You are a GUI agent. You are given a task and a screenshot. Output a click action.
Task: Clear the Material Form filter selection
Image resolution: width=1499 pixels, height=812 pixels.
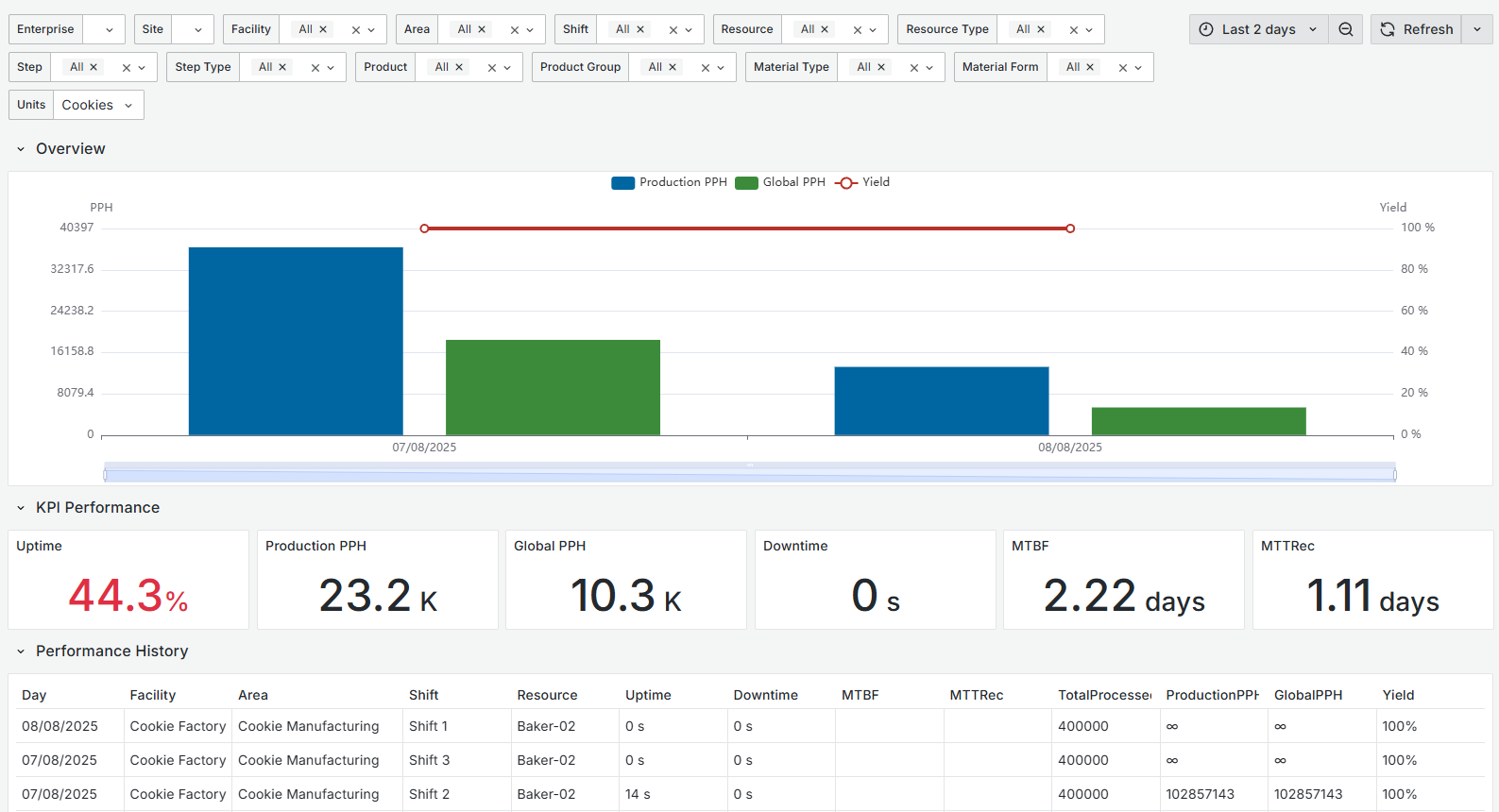(x=1123, y=68)
